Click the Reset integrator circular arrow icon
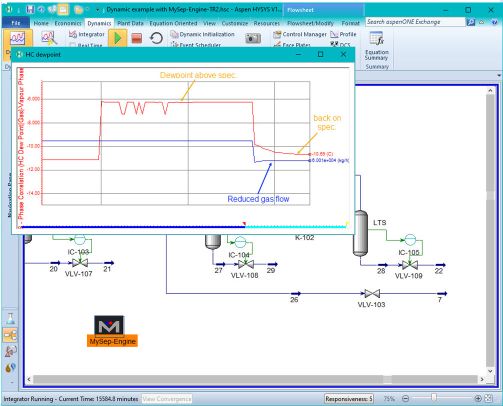 156,38
